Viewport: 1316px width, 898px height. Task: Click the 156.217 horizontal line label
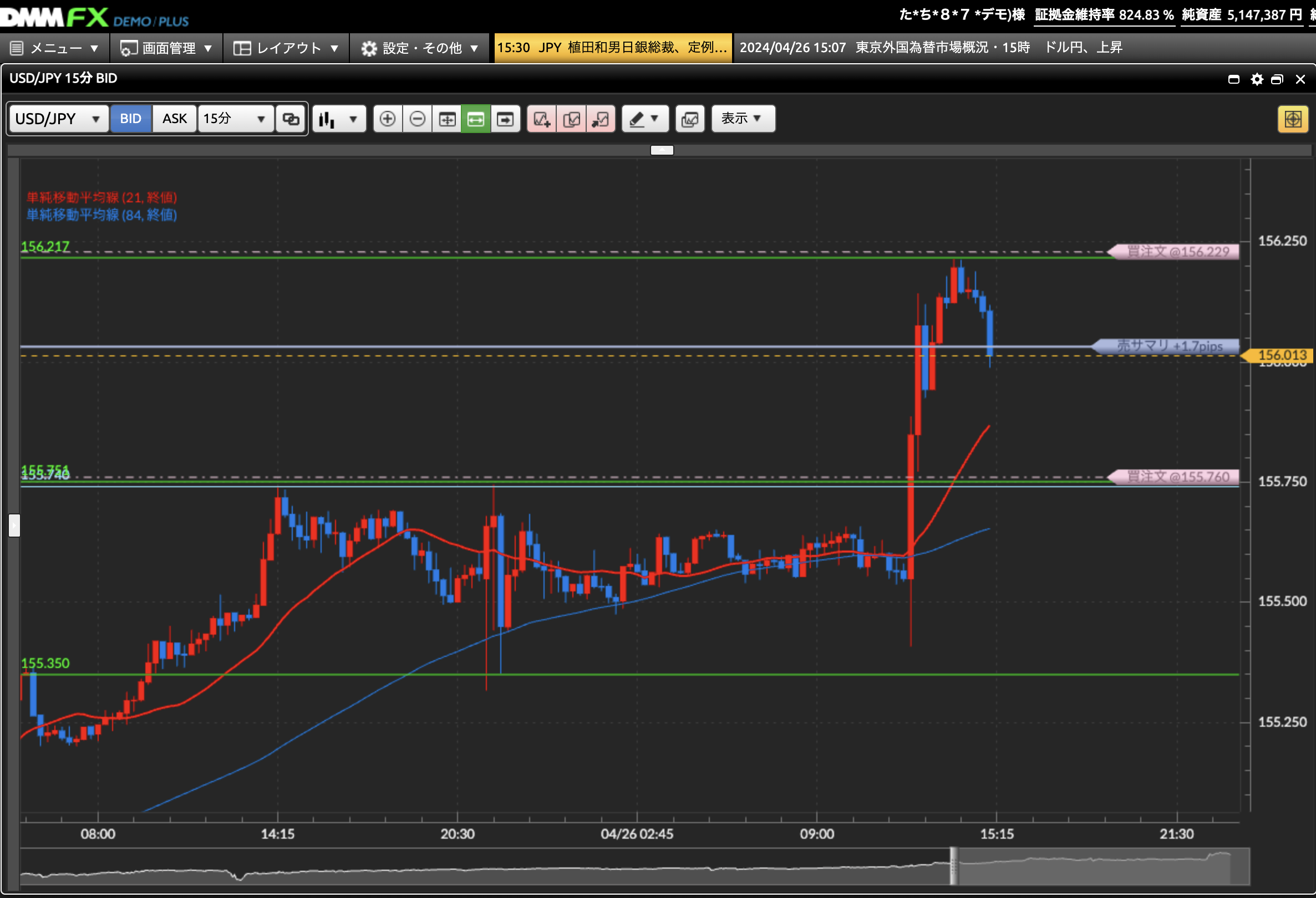tap(45, 247)
